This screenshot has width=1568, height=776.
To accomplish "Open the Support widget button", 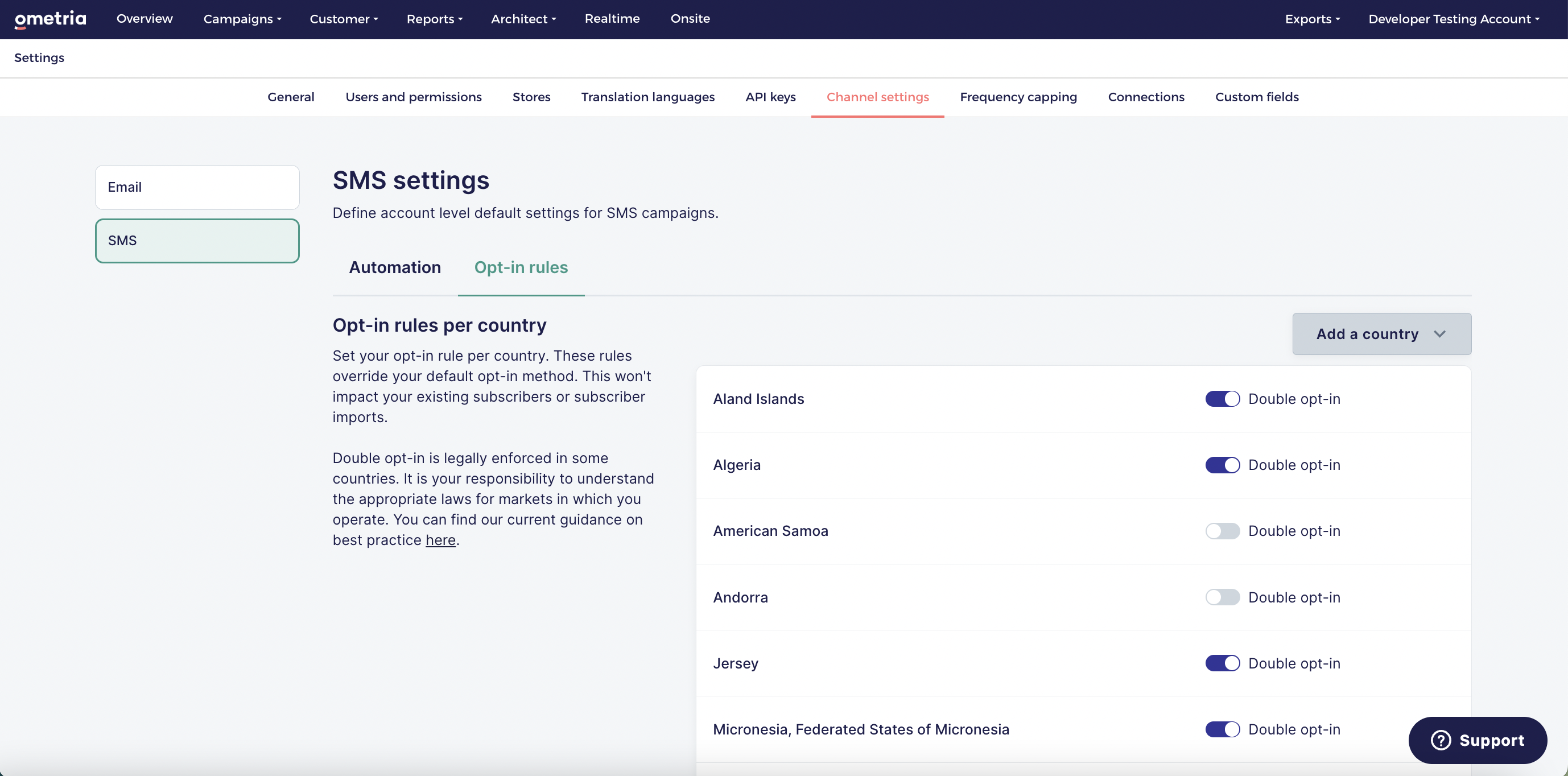I will click(1478, 740).
